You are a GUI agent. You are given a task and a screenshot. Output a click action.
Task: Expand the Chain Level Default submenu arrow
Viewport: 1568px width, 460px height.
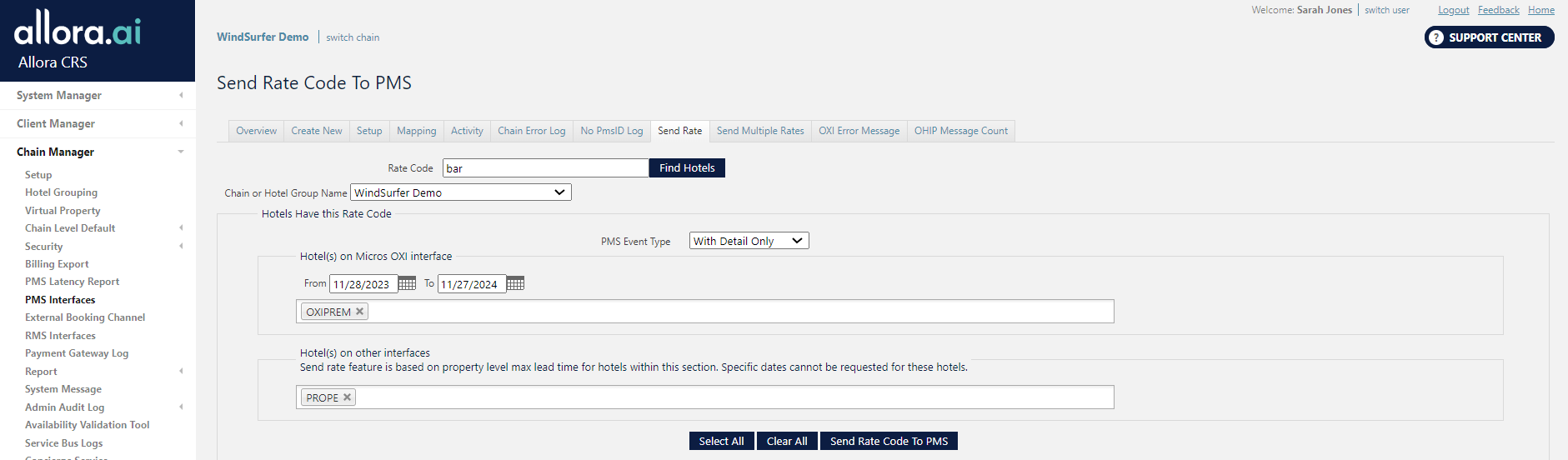tap(181, 227)
